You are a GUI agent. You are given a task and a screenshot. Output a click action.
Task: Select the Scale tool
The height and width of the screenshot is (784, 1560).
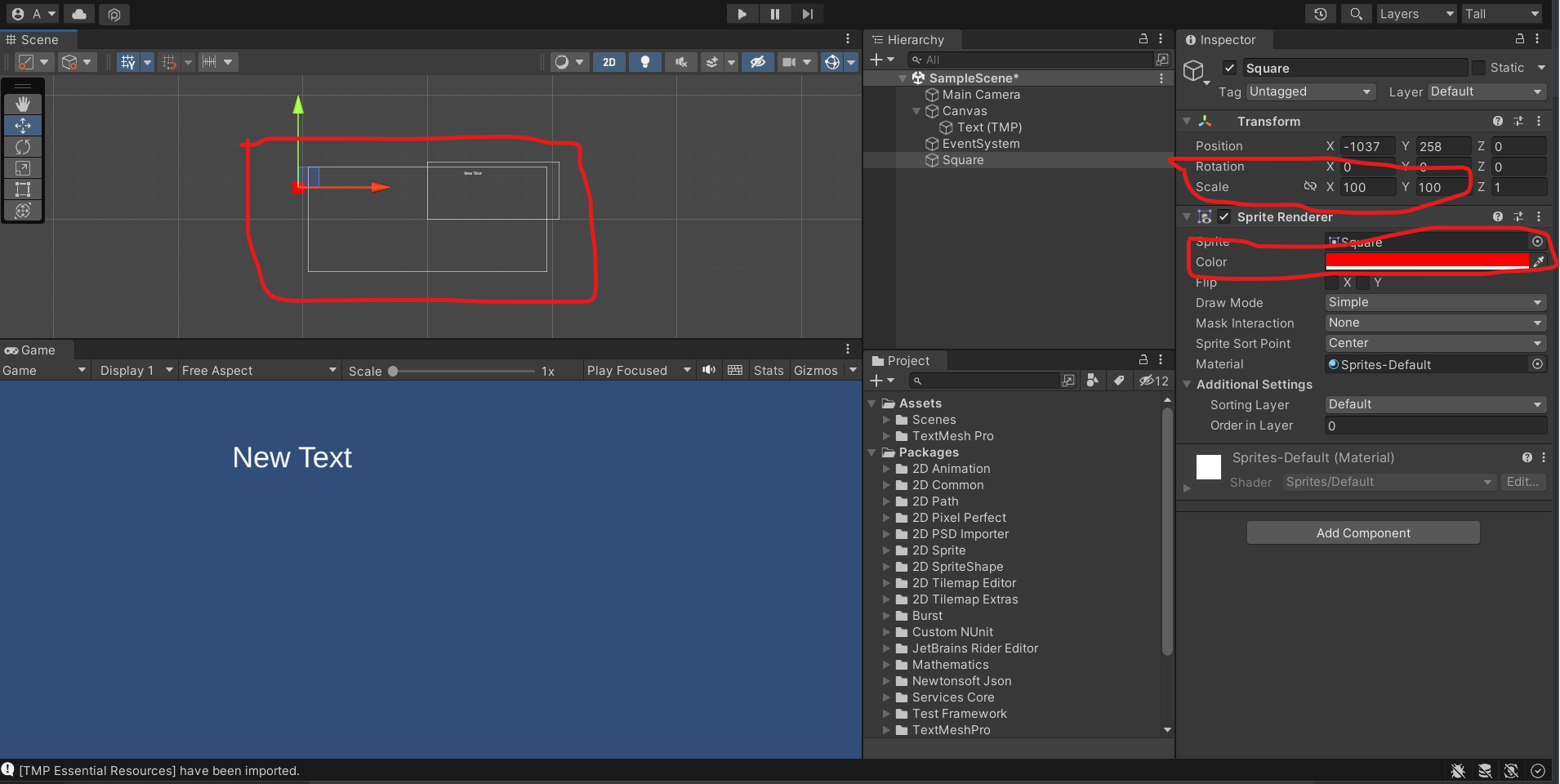click(x=23, y=168)
